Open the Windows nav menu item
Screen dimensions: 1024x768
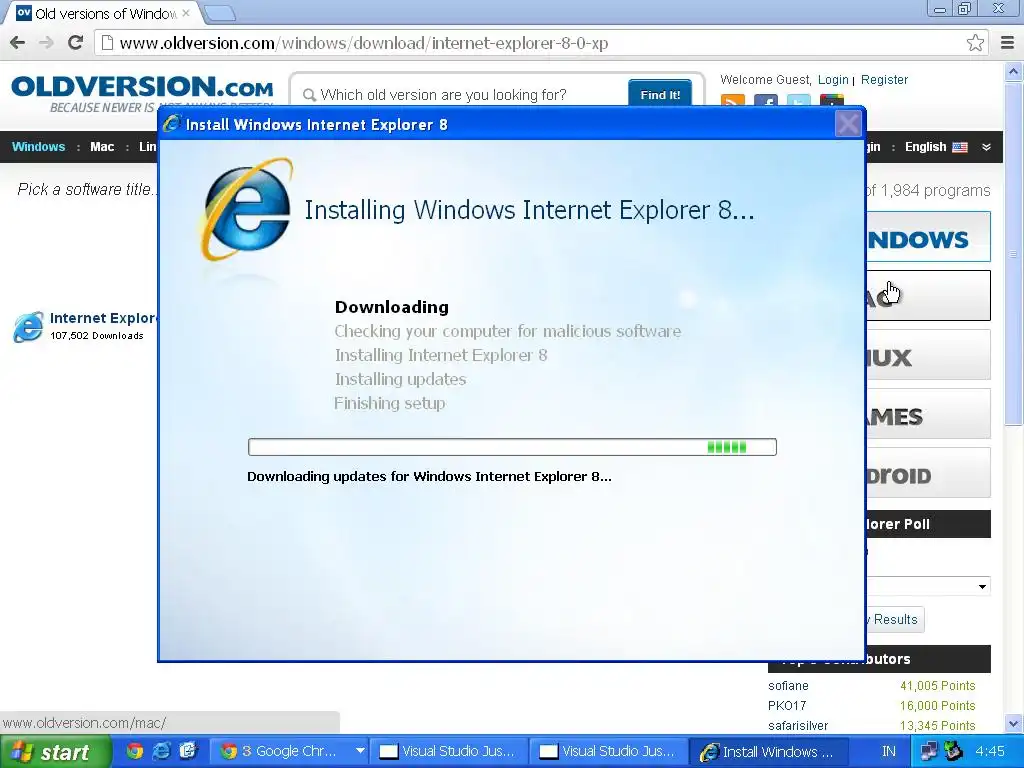click(39, 147)
